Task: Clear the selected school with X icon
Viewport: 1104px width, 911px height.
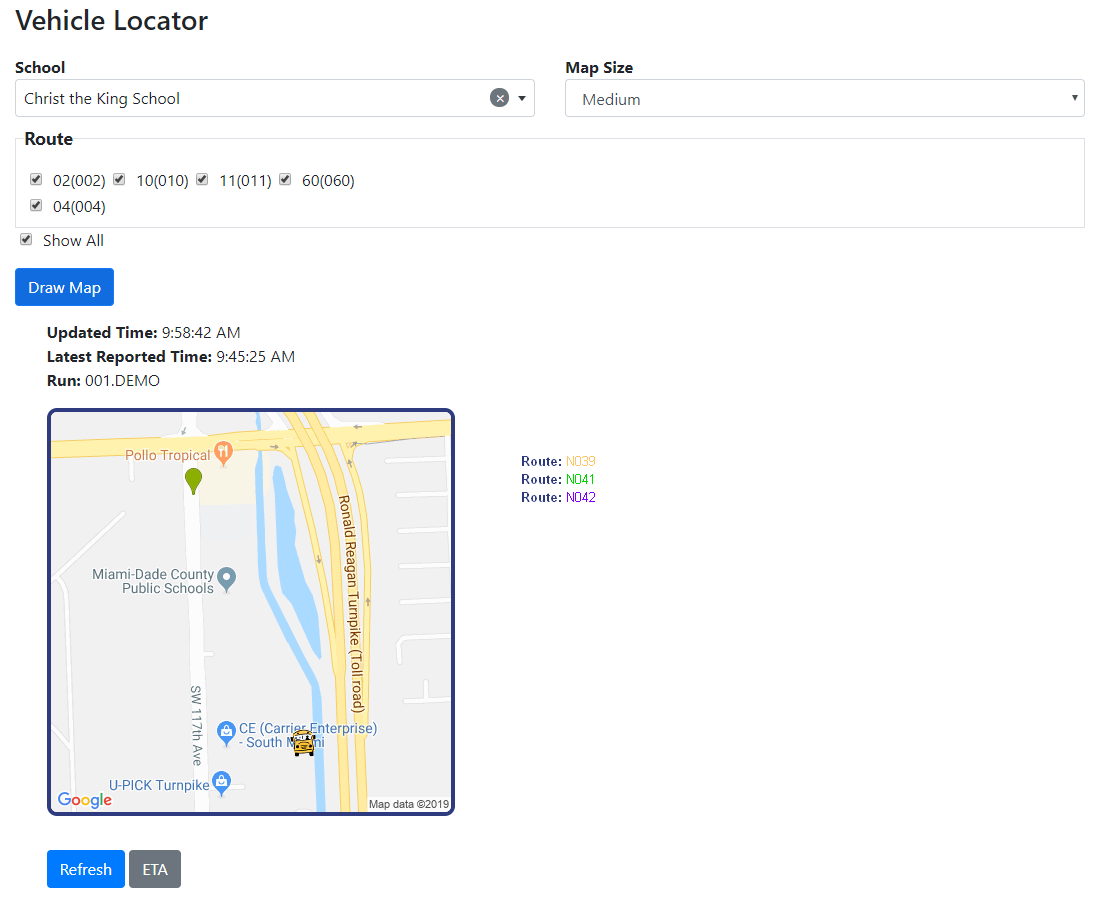Action: point(499,98)
